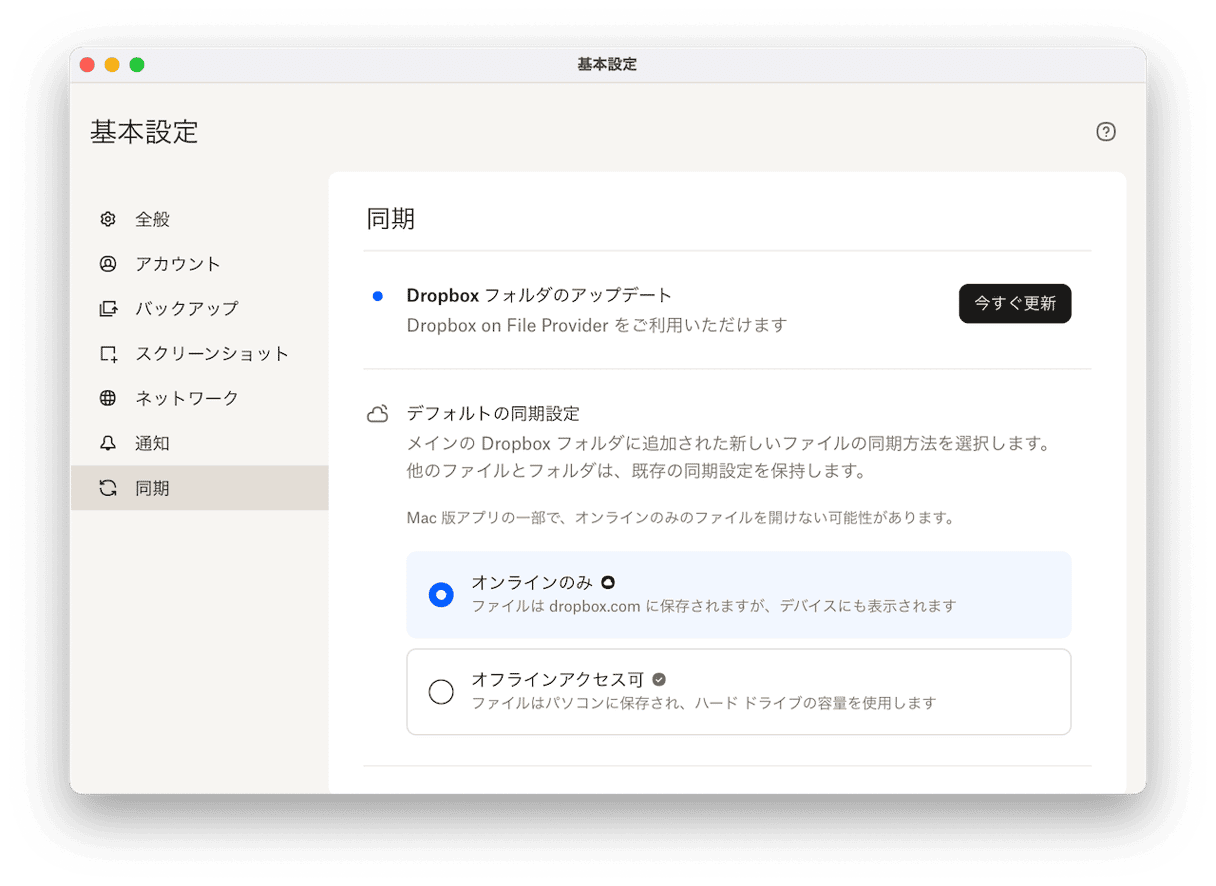Select the オフラインアクセス可 radio button
Screen dimensions: 1216x886
[441, 692]
